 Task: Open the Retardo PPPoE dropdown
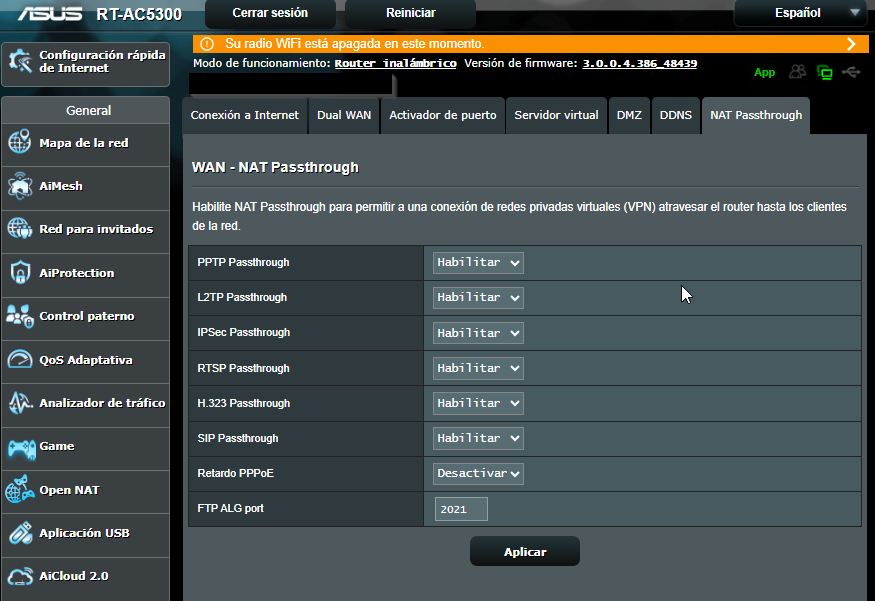(x=478, y=473)
